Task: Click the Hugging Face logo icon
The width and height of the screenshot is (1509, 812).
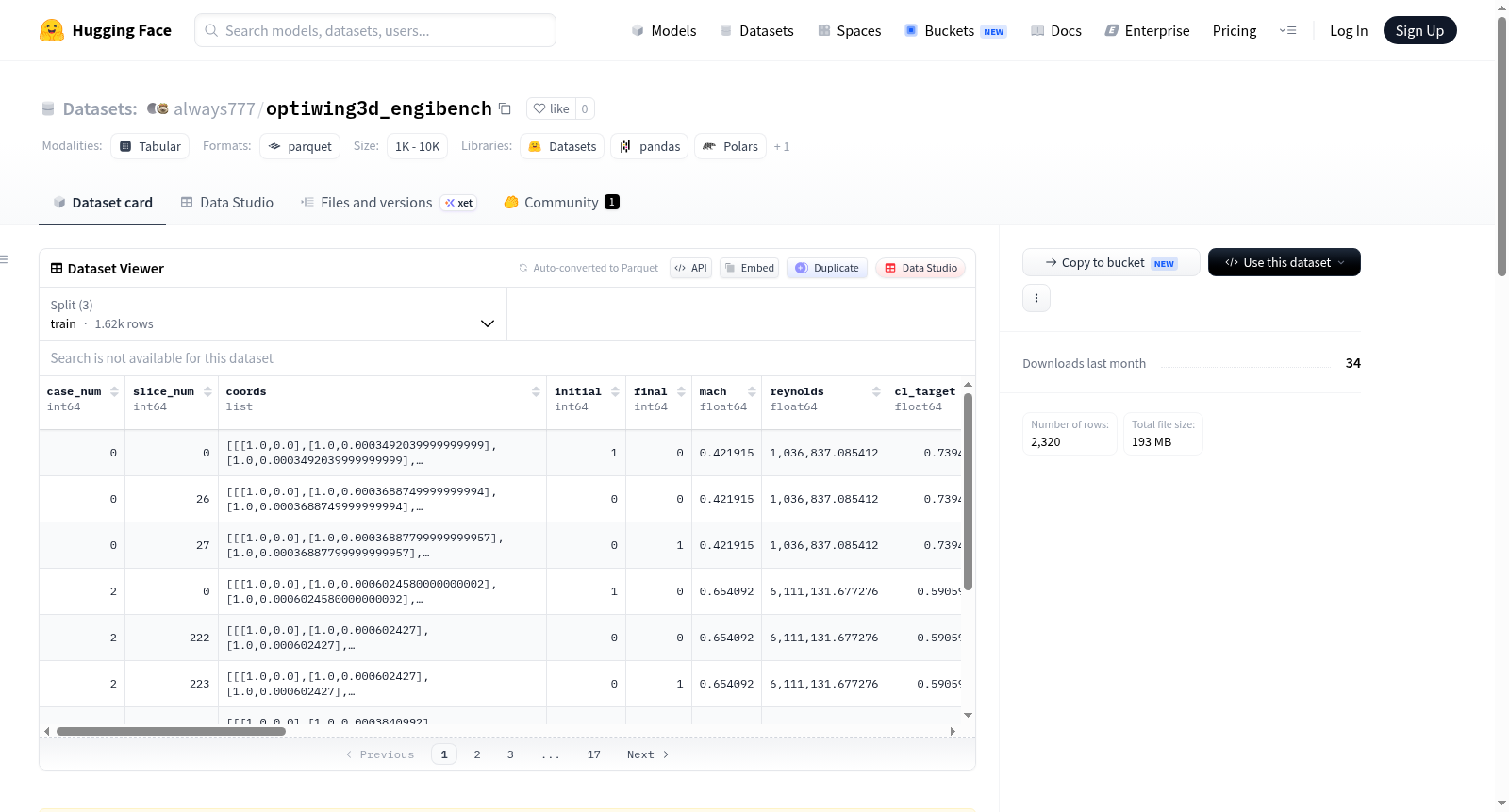Action: 52,30
